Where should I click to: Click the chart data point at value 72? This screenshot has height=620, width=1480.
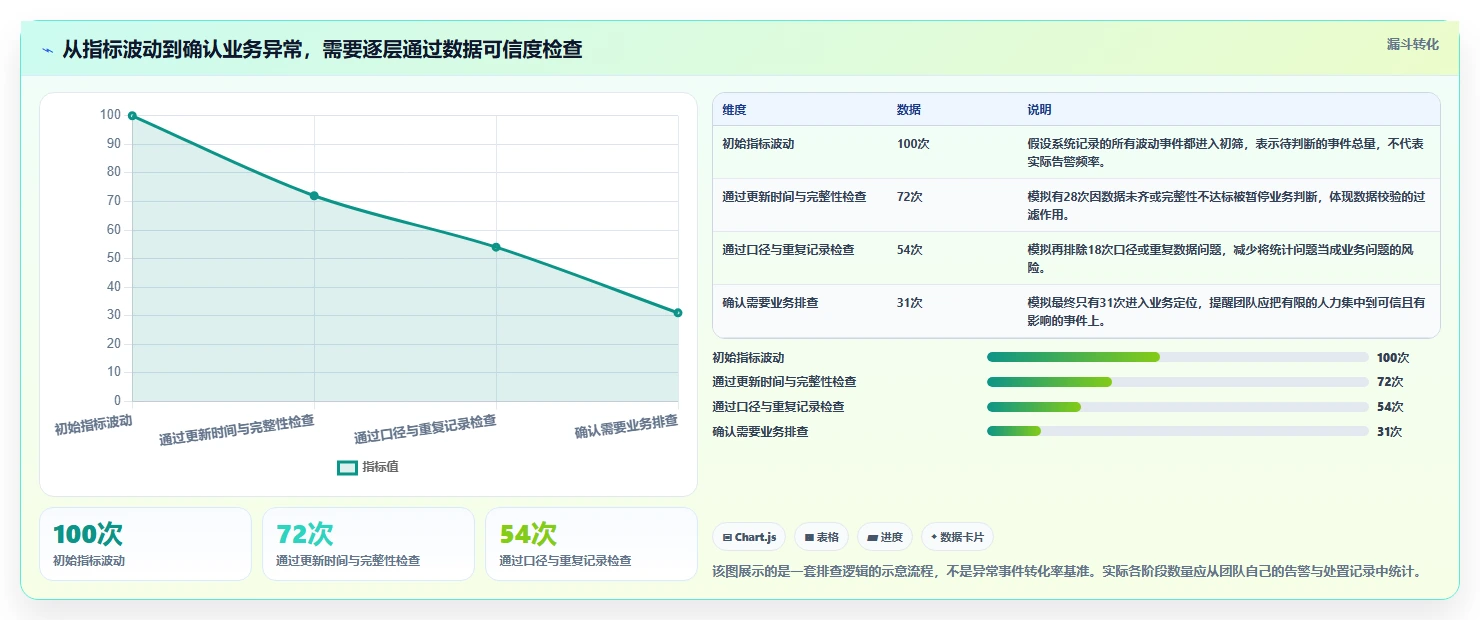point(314,196)
